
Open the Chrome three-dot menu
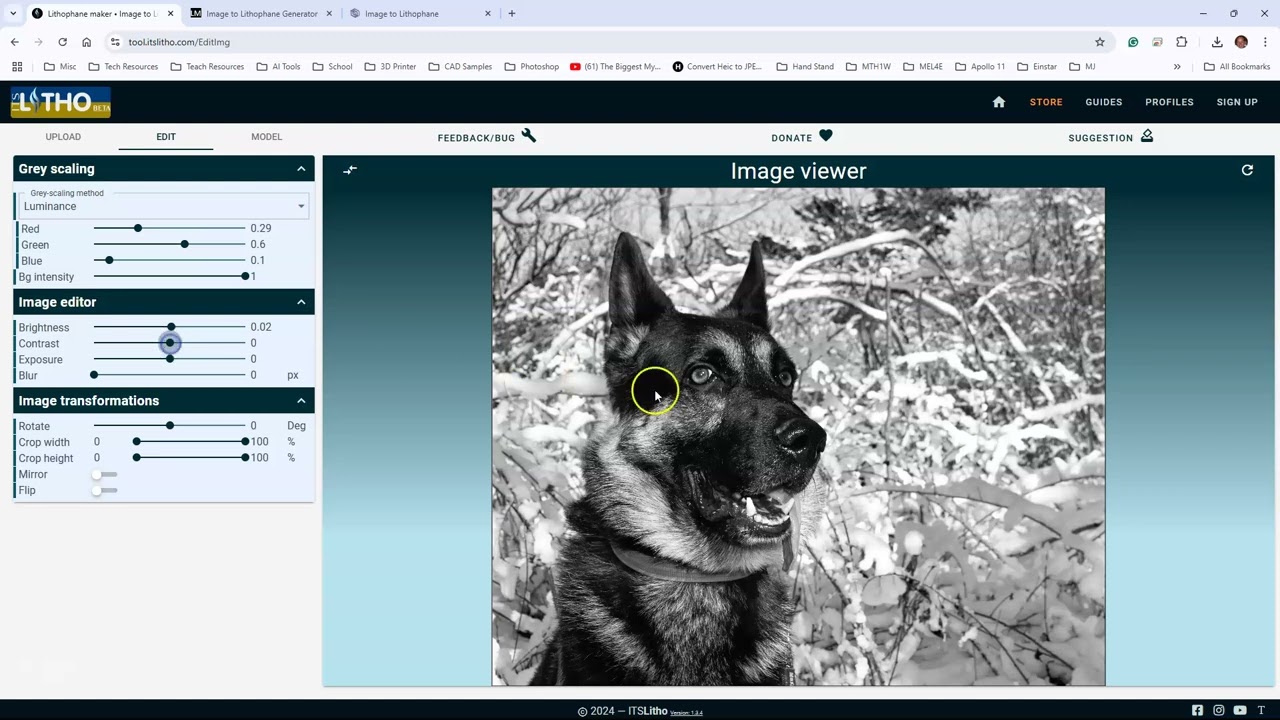(1265, 42)
